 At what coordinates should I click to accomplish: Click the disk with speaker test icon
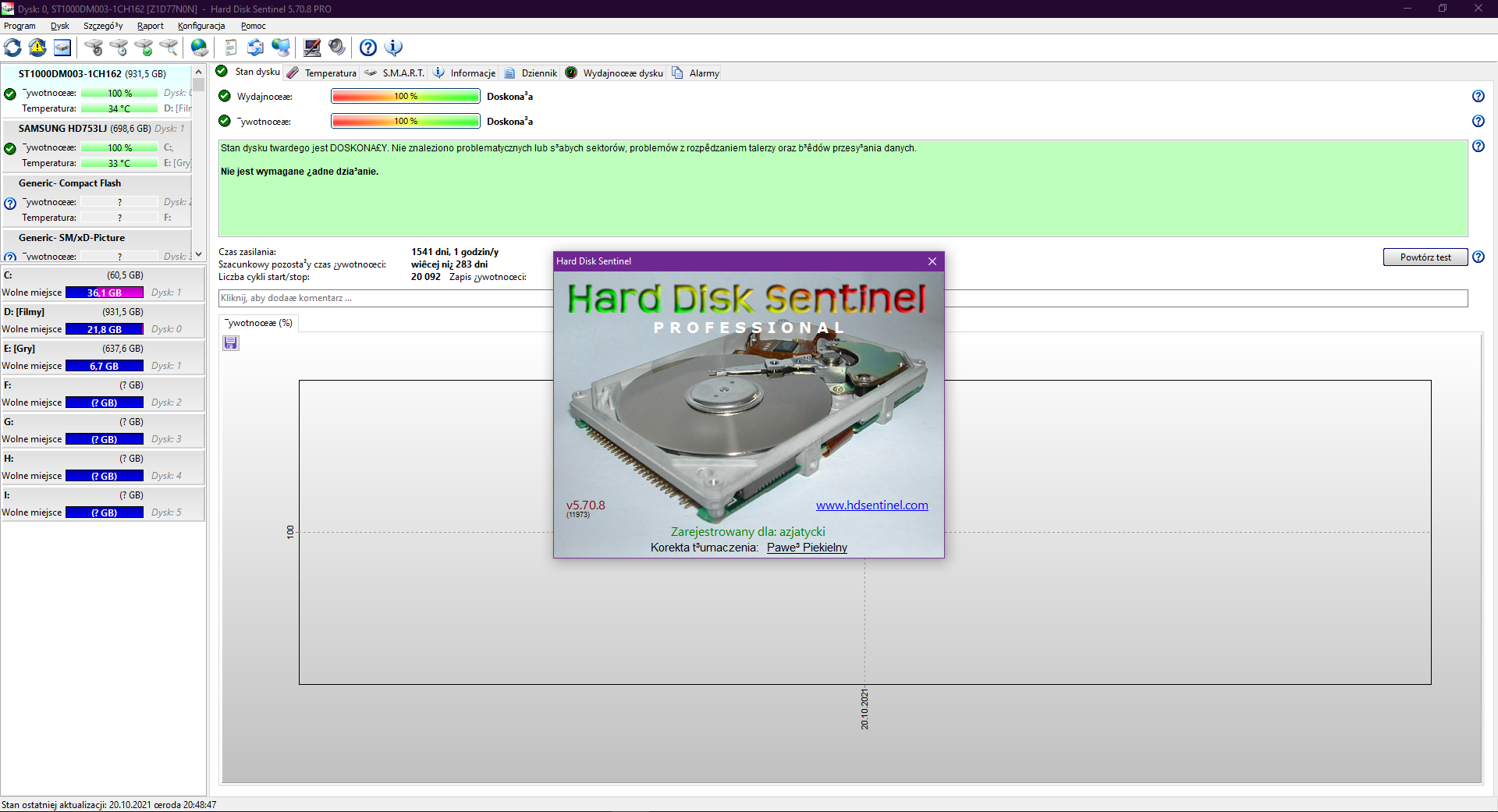tap(94, 48)
